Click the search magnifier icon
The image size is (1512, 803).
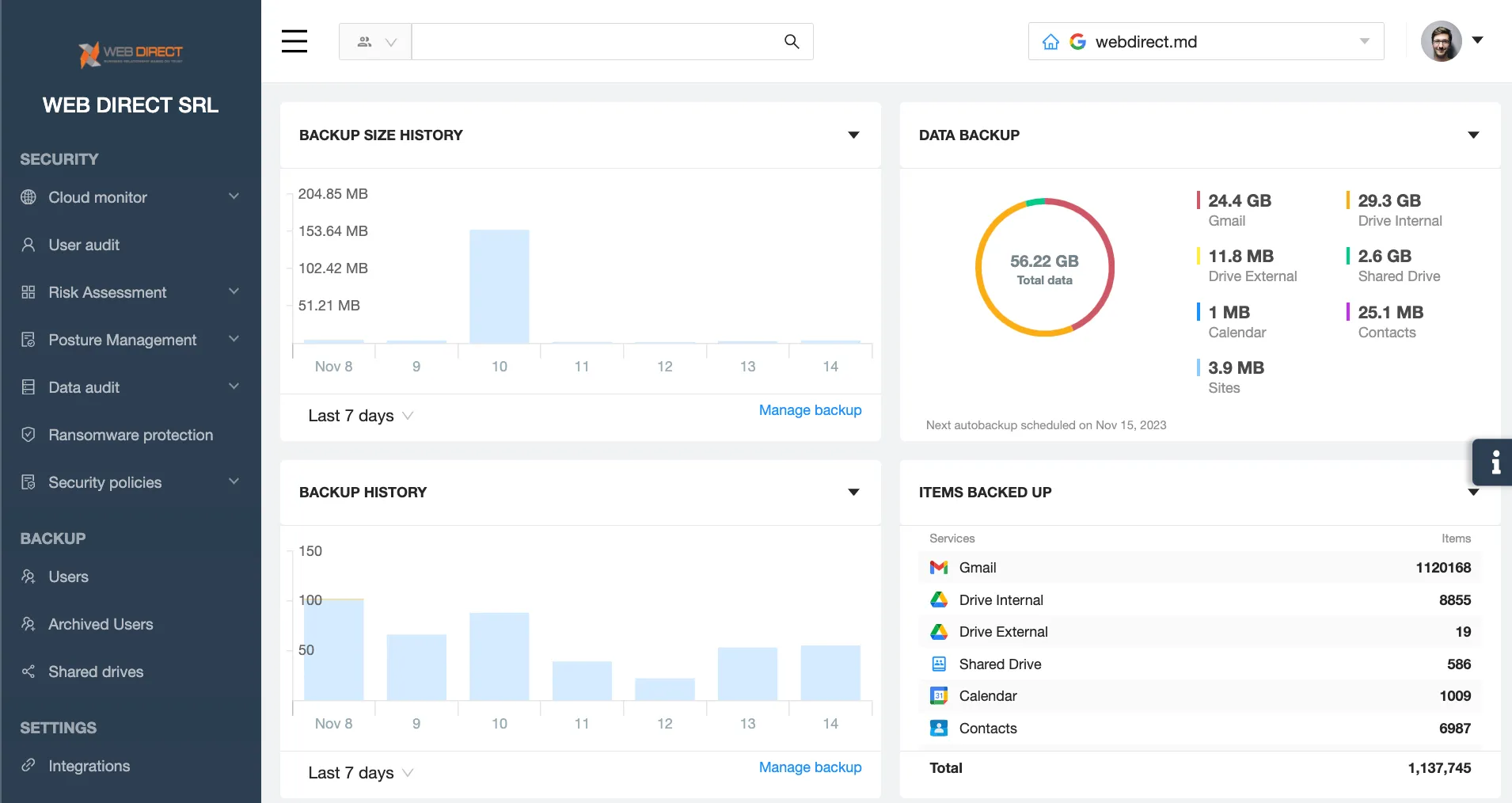pyautogui.click(x=791, y=41)
